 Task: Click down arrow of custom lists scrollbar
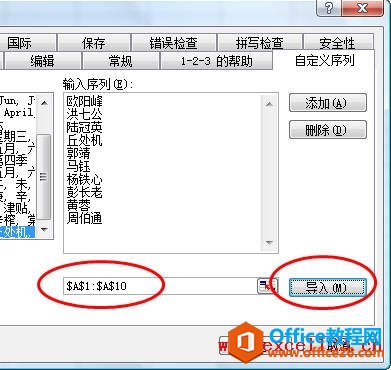point(44,230)
